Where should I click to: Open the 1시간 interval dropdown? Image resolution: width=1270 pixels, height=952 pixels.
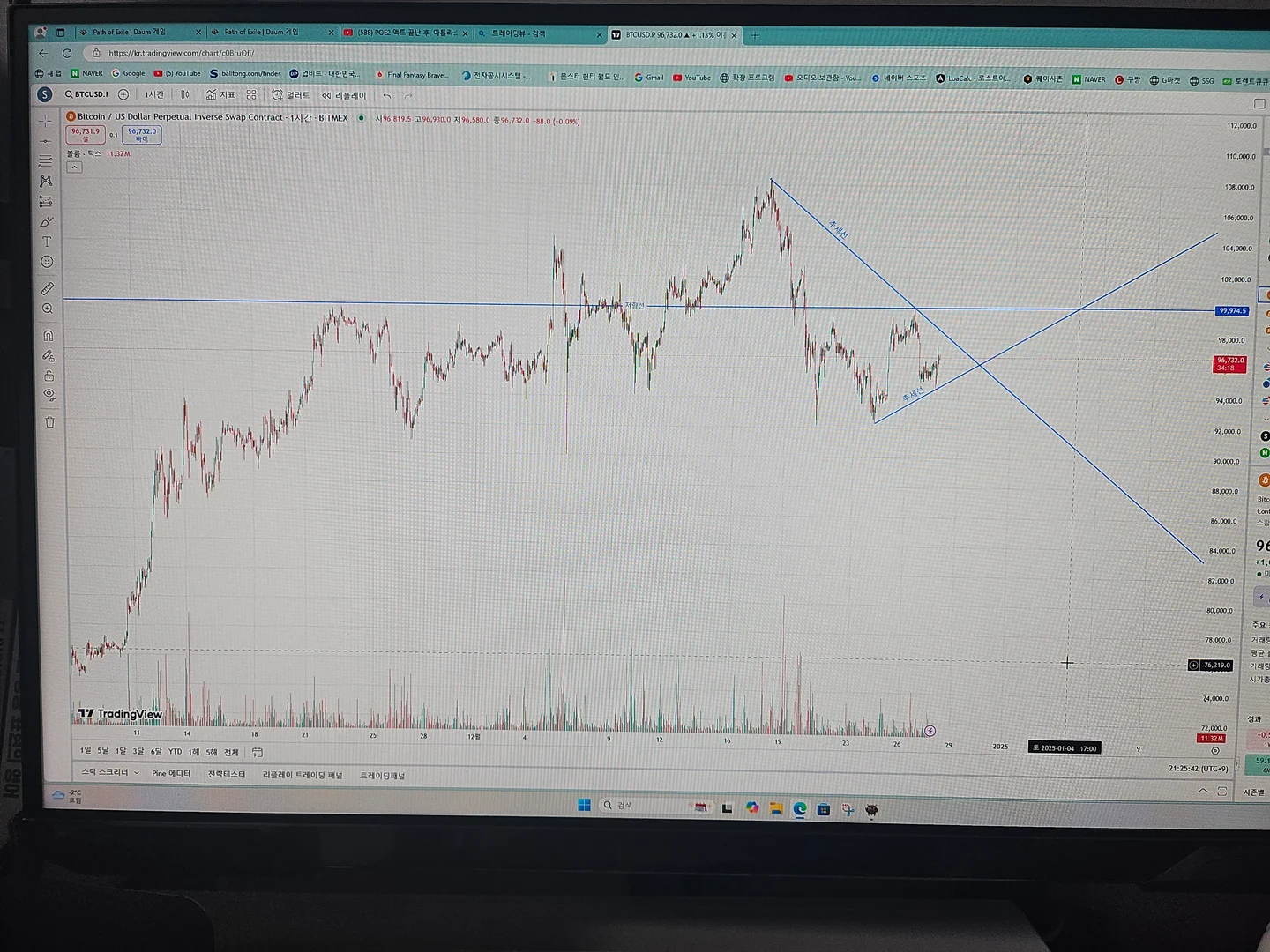click(x=154, y=94)
